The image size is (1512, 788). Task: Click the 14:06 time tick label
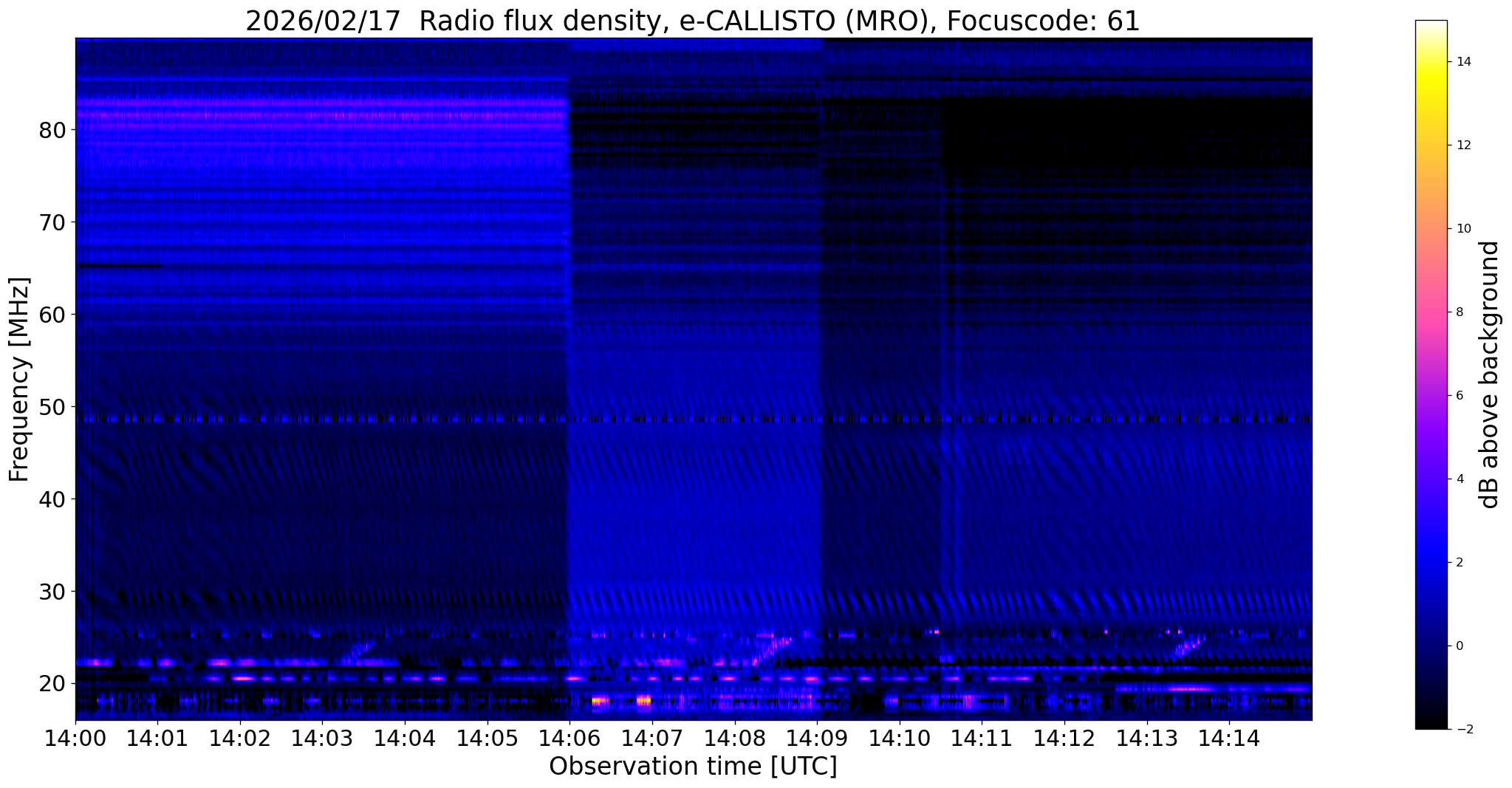click(x=569, y=737)
